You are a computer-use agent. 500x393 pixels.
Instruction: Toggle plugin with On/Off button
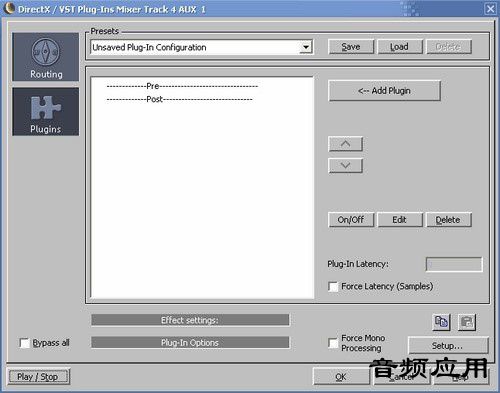click(x=351, y=220)
